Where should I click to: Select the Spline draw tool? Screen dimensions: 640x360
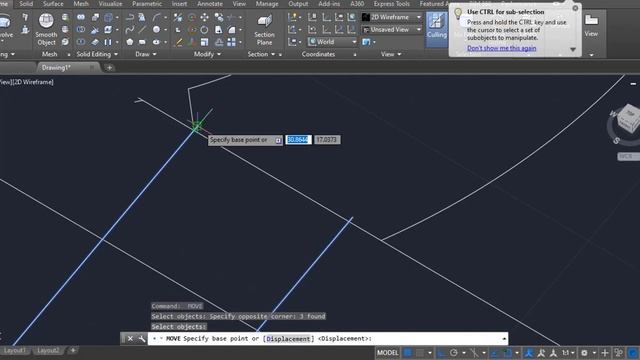coord(130,29)
